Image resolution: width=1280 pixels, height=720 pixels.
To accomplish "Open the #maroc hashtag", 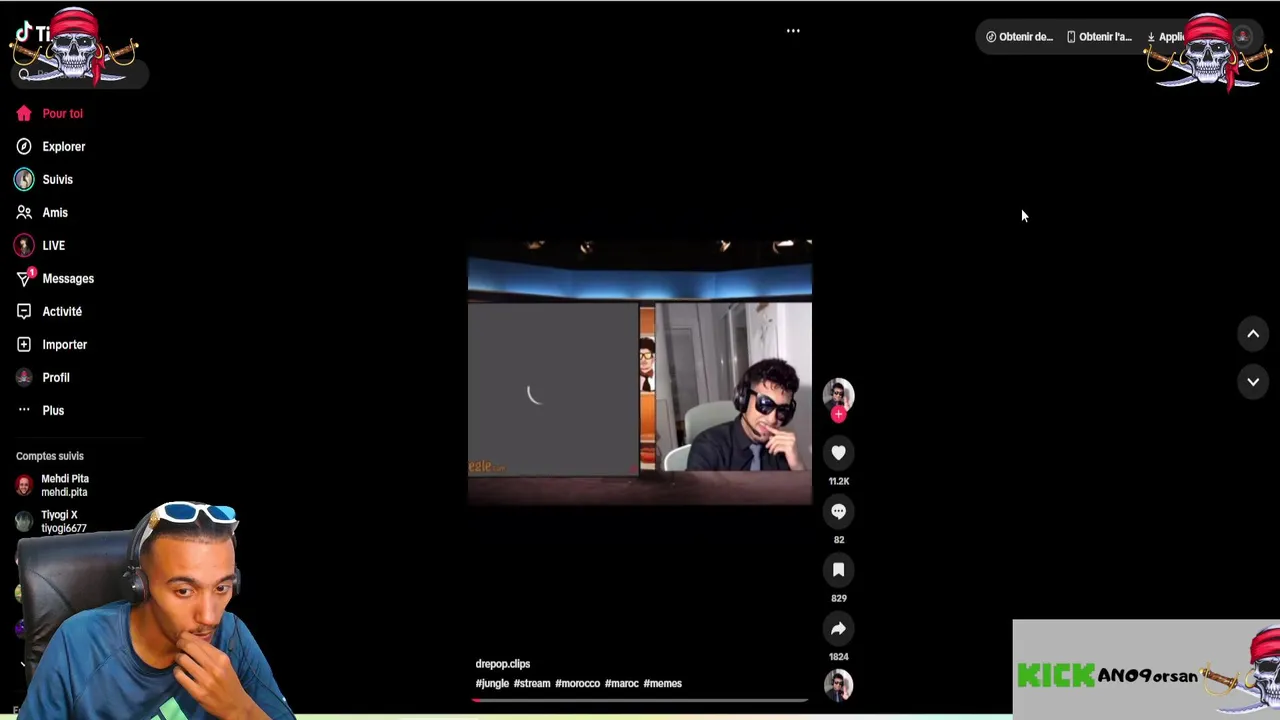I will (622, 683).
